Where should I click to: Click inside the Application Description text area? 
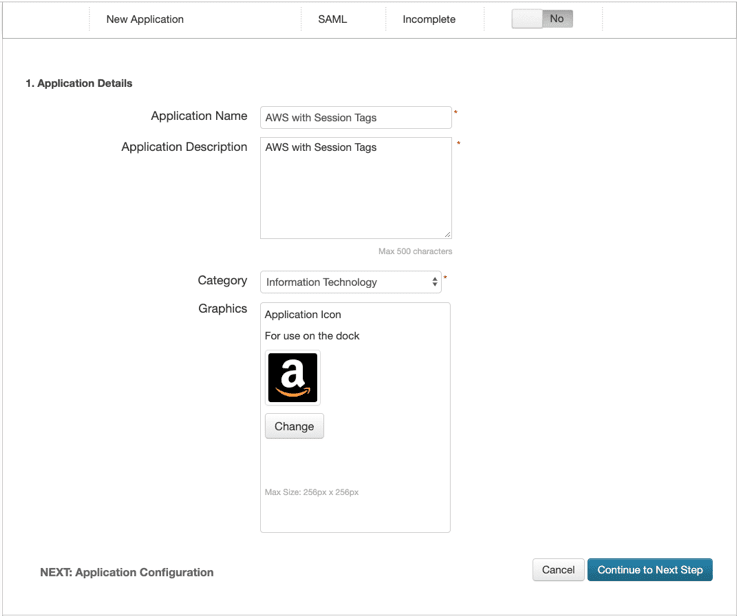click(356, 188)
